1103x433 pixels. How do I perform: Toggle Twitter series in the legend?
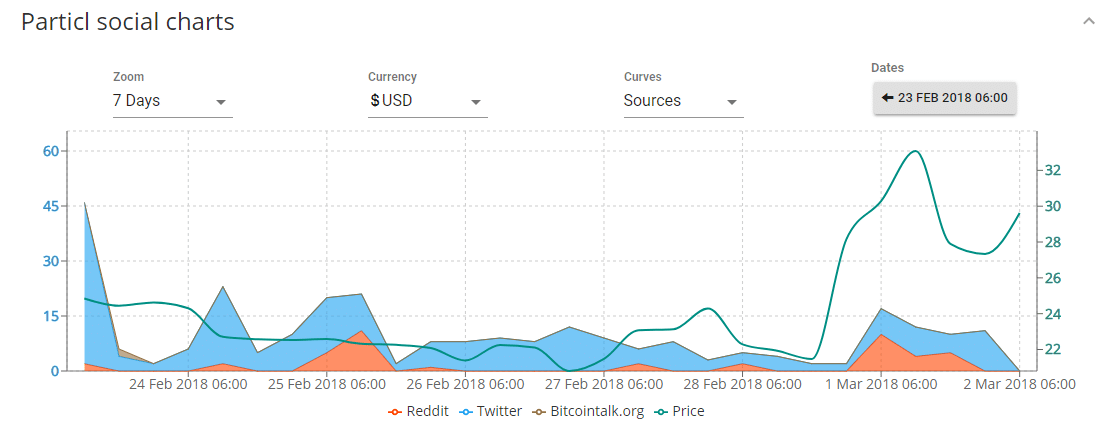490,411
